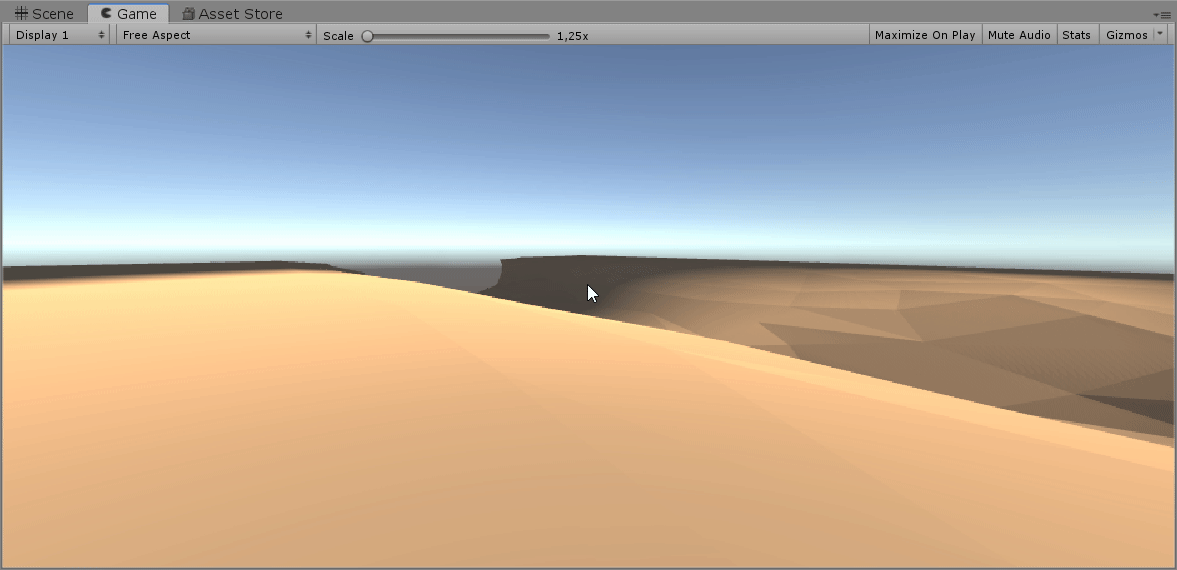Click the 1,25x scale value

[572, 35]
